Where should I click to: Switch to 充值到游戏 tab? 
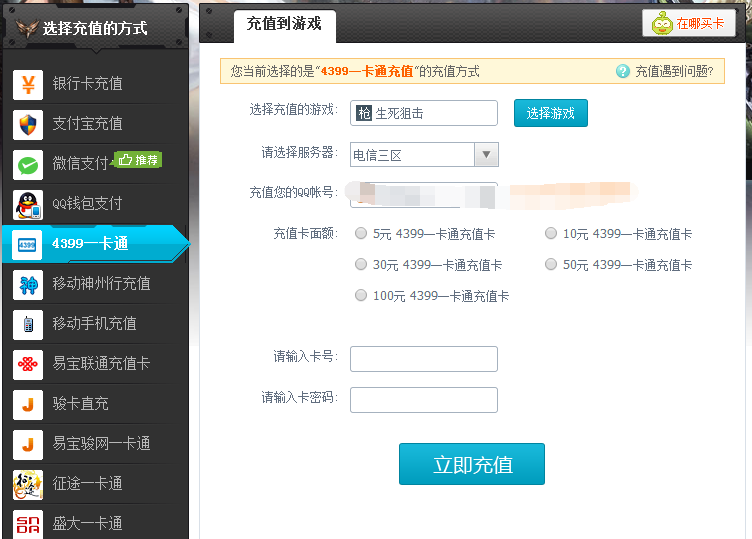click(284, 24)
